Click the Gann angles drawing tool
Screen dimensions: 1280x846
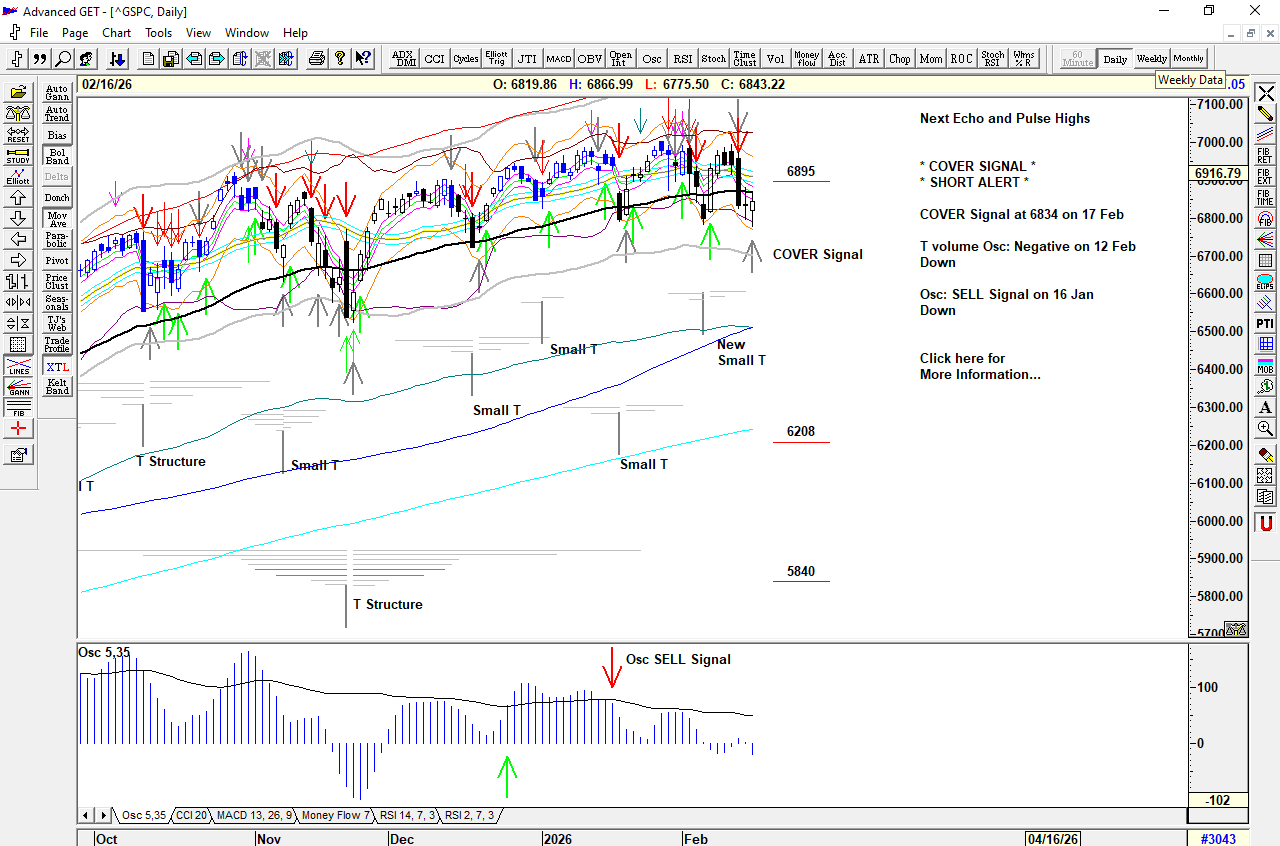18,390
